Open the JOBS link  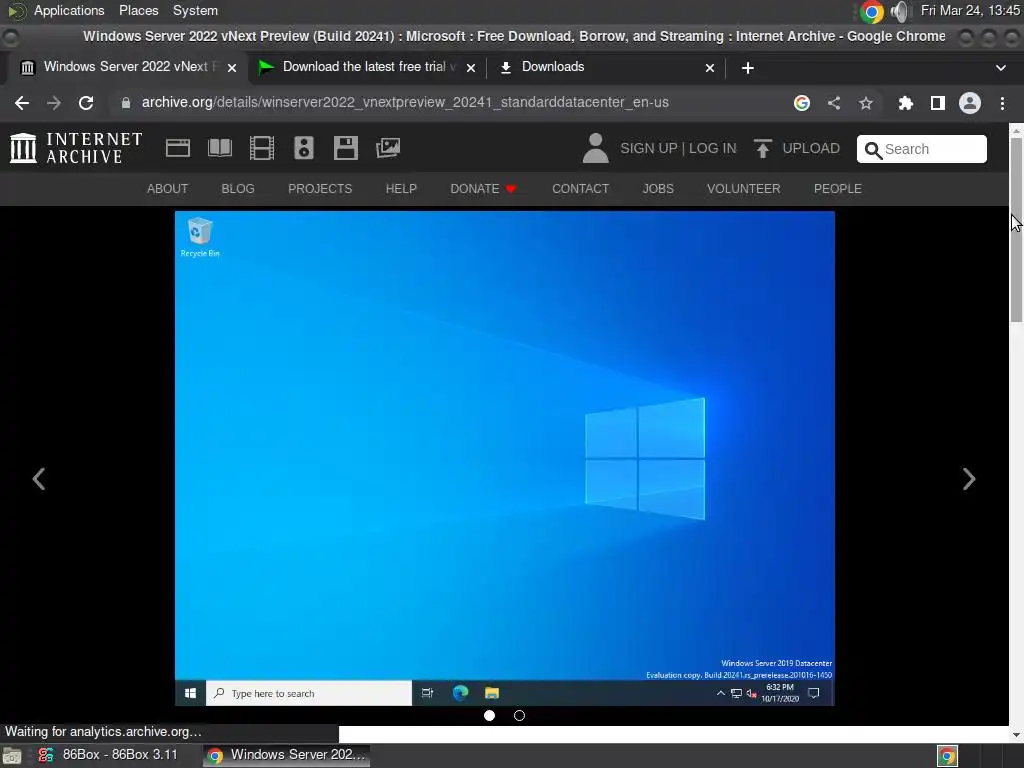[658, 189]
